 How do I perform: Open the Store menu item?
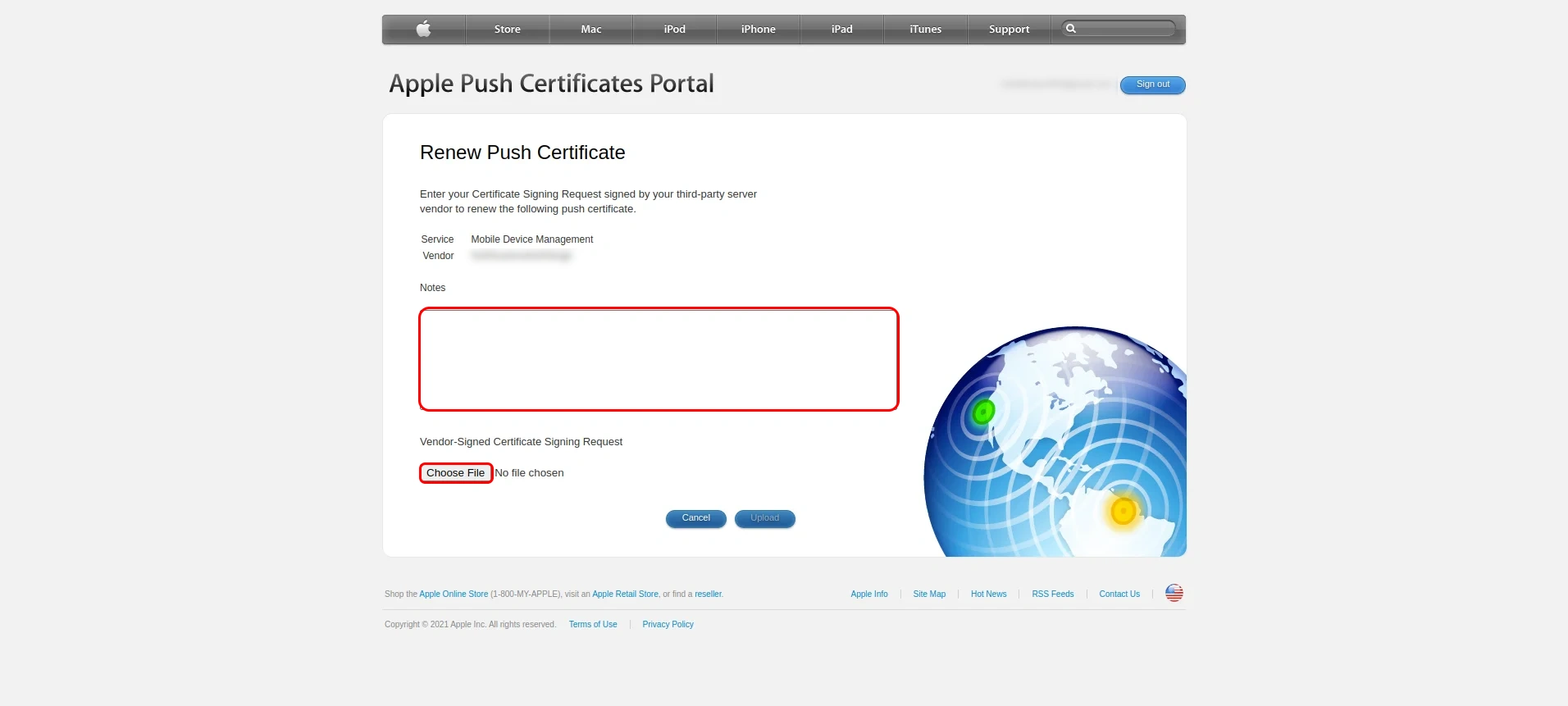(507, 30)
